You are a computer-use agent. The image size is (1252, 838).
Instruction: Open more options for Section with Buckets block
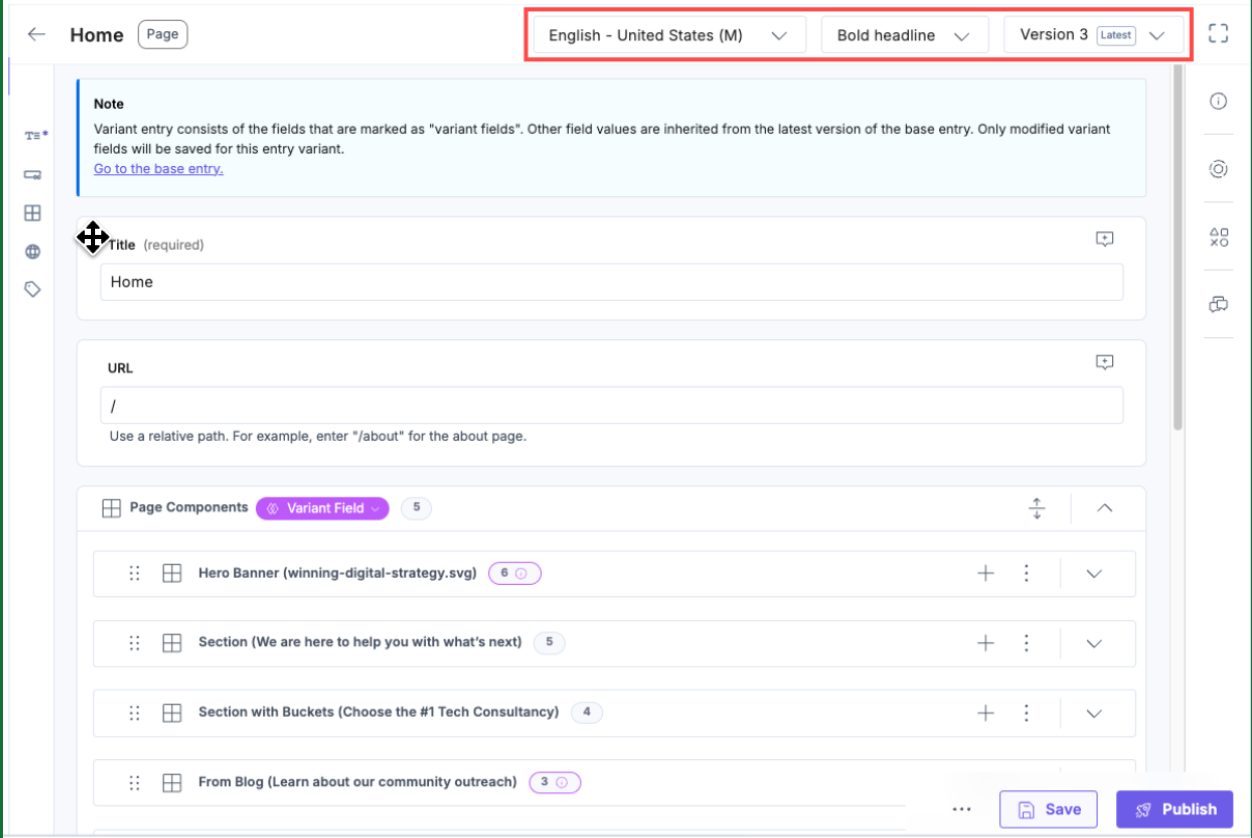click(x=1026, y=713)
